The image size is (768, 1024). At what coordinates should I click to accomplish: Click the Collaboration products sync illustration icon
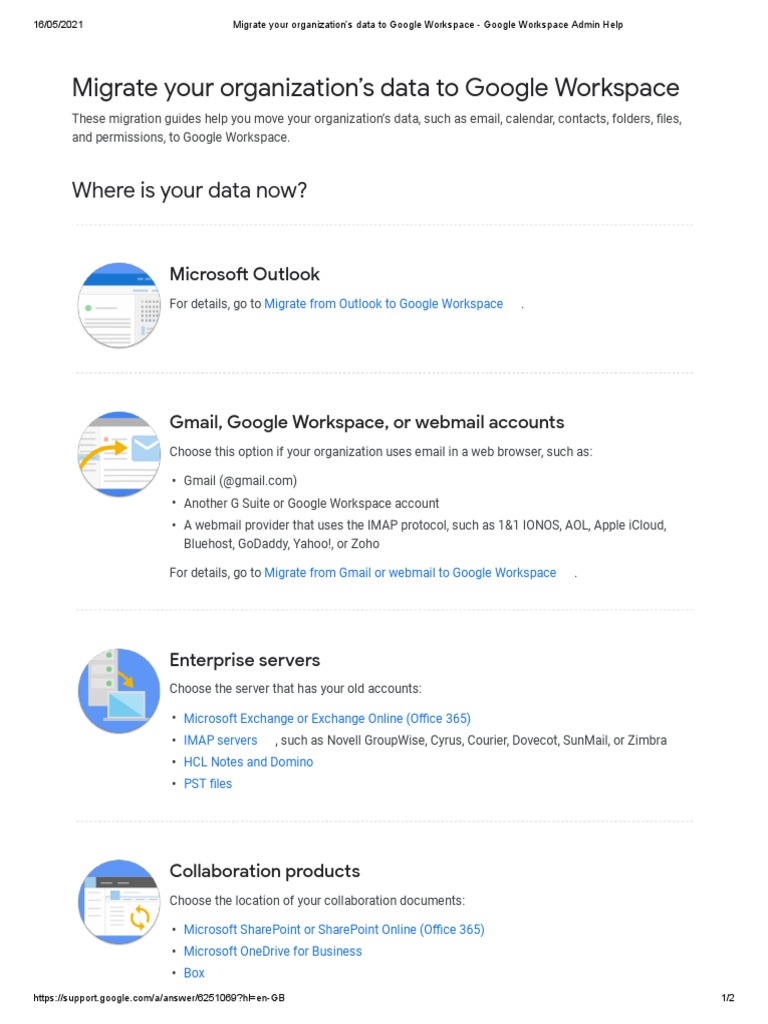coord(119,902)
